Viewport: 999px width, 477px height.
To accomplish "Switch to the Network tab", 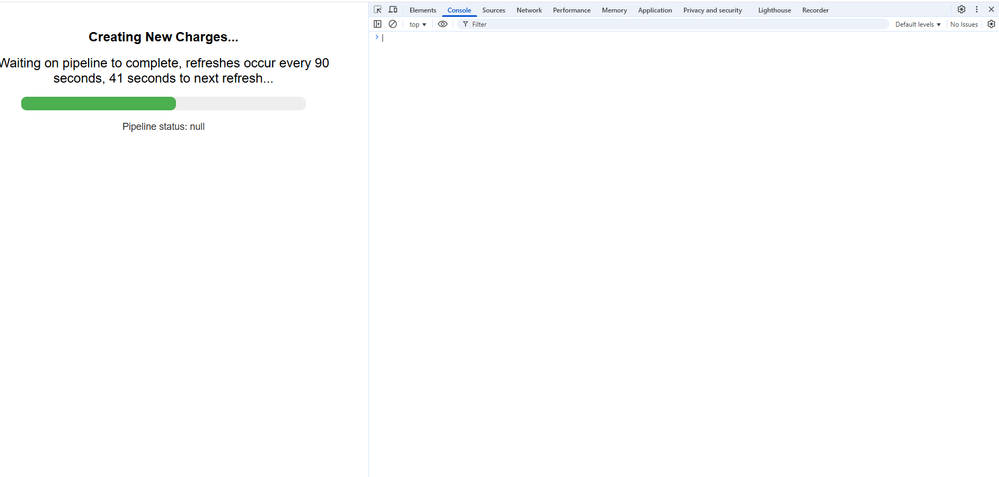I will (x=529, y=10).
